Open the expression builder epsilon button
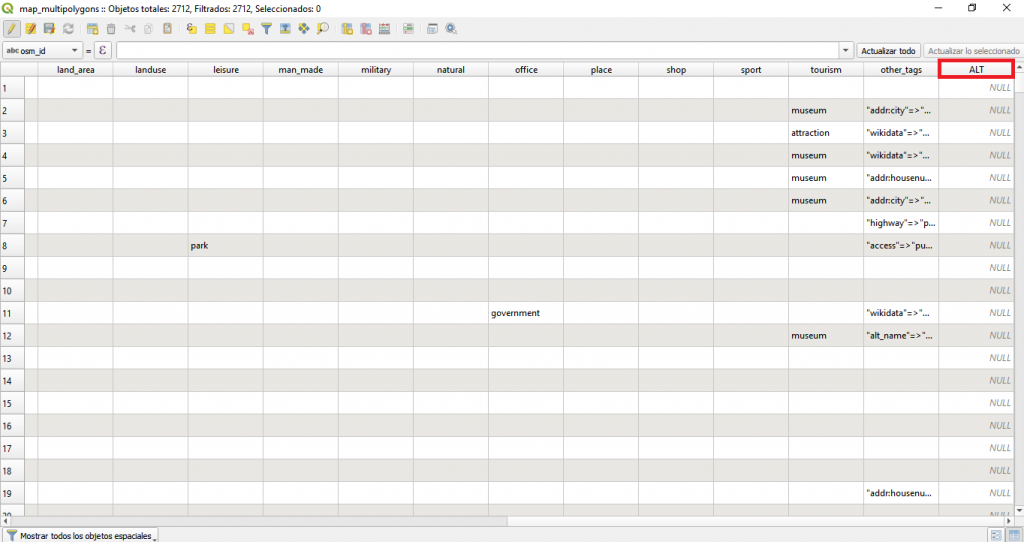This screenshot has width=1024, height=542. pyautogui.click(x=102, y=50)
